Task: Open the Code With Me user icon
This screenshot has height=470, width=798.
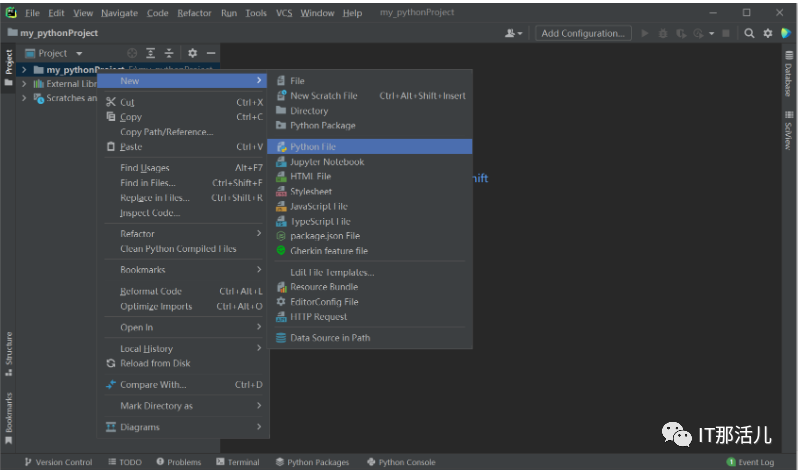Action: pyautogui.click(x=513, y=34)
